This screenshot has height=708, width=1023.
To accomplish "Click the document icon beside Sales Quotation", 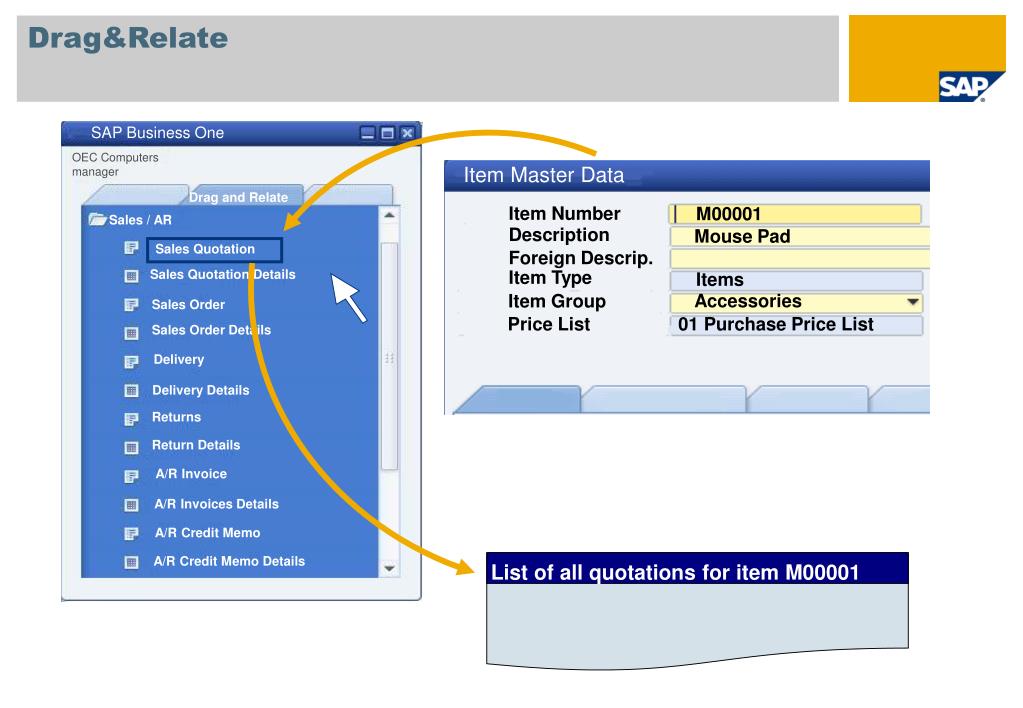I will (x=131, y=248).
